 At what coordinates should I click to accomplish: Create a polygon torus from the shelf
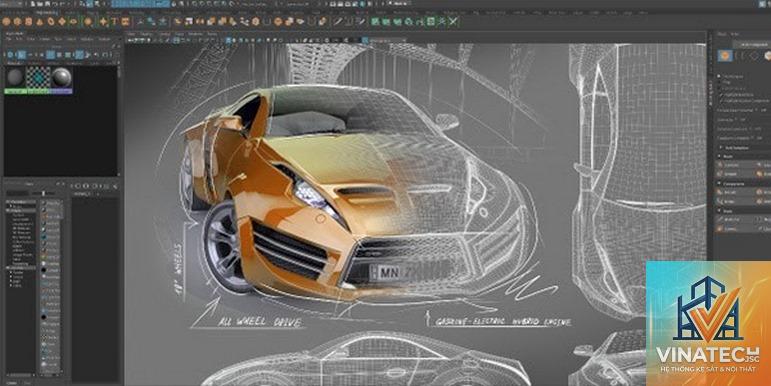click(x=51, y=21)
